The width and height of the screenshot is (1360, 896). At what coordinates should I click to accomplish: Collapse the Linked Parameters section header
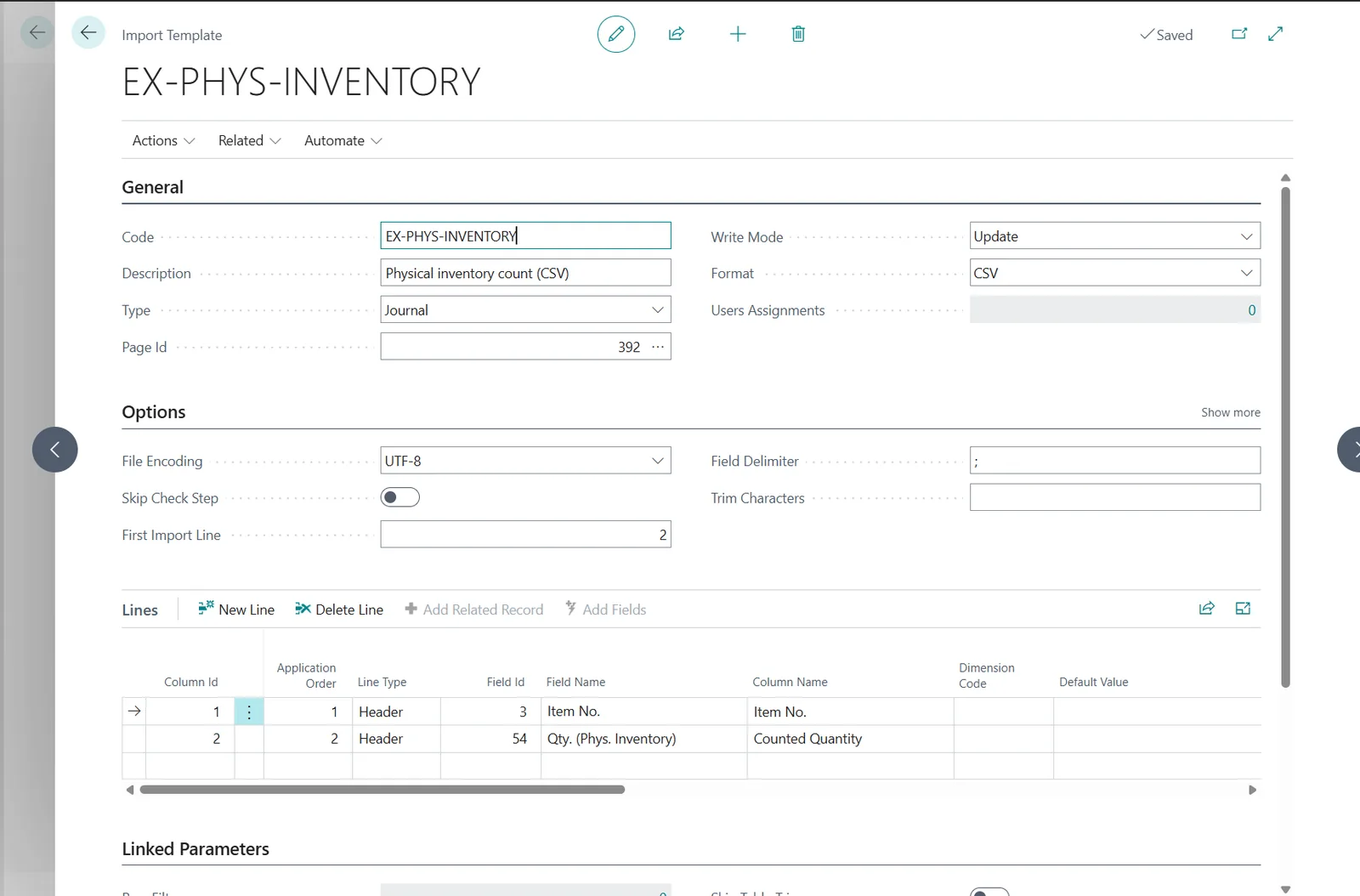195,848
